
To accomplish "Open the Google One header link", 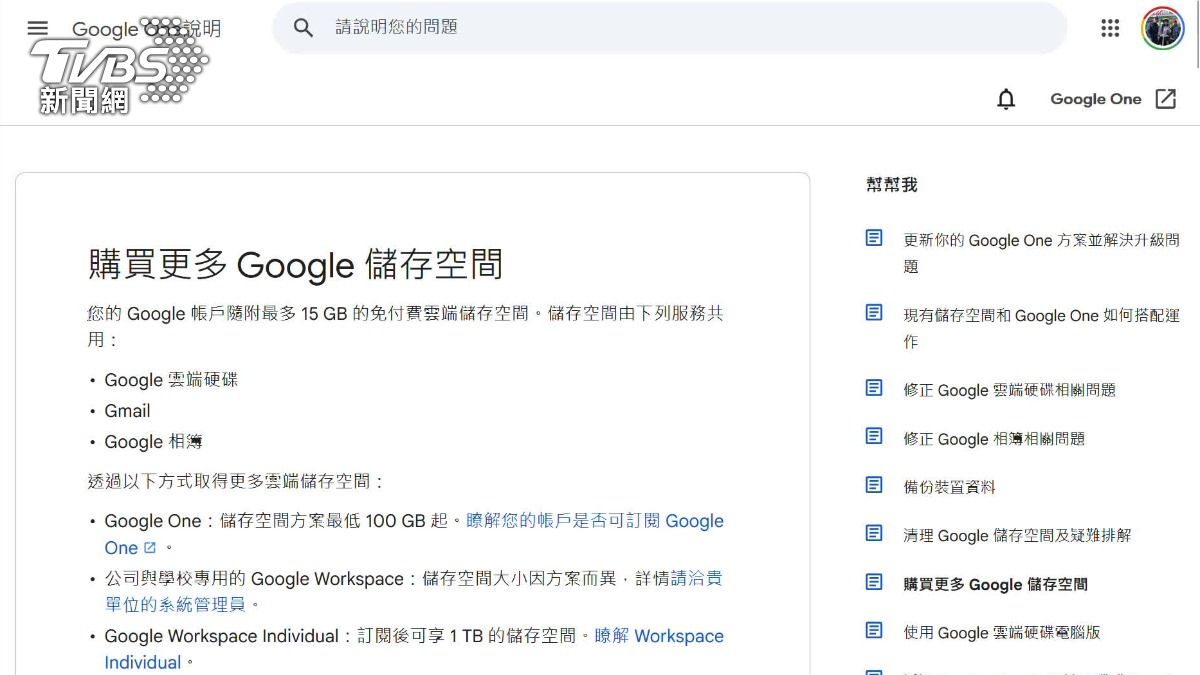I will pos(1095,99).
